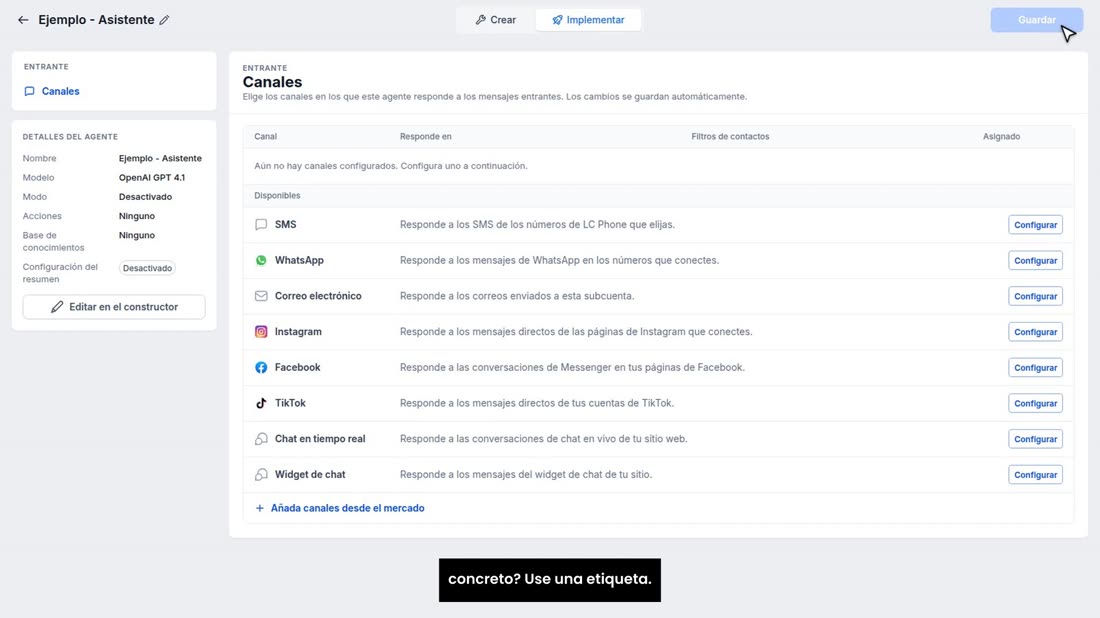The width and height of the screenshot is (1100, 618).
Task: Click the Widget de chat icon
Action: (x=261, y=475)
